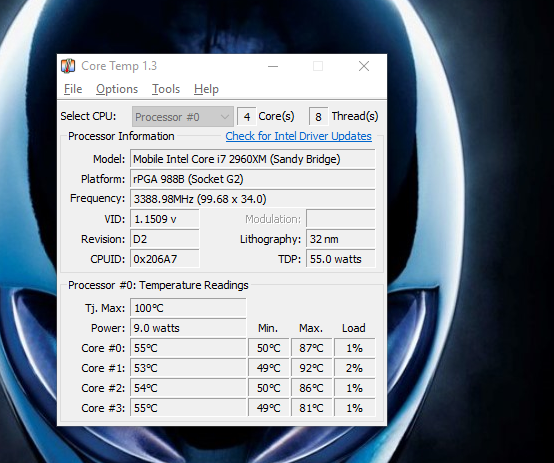
Task: Click Core #2 max temperature 86°C
Action: coord(311,388)
